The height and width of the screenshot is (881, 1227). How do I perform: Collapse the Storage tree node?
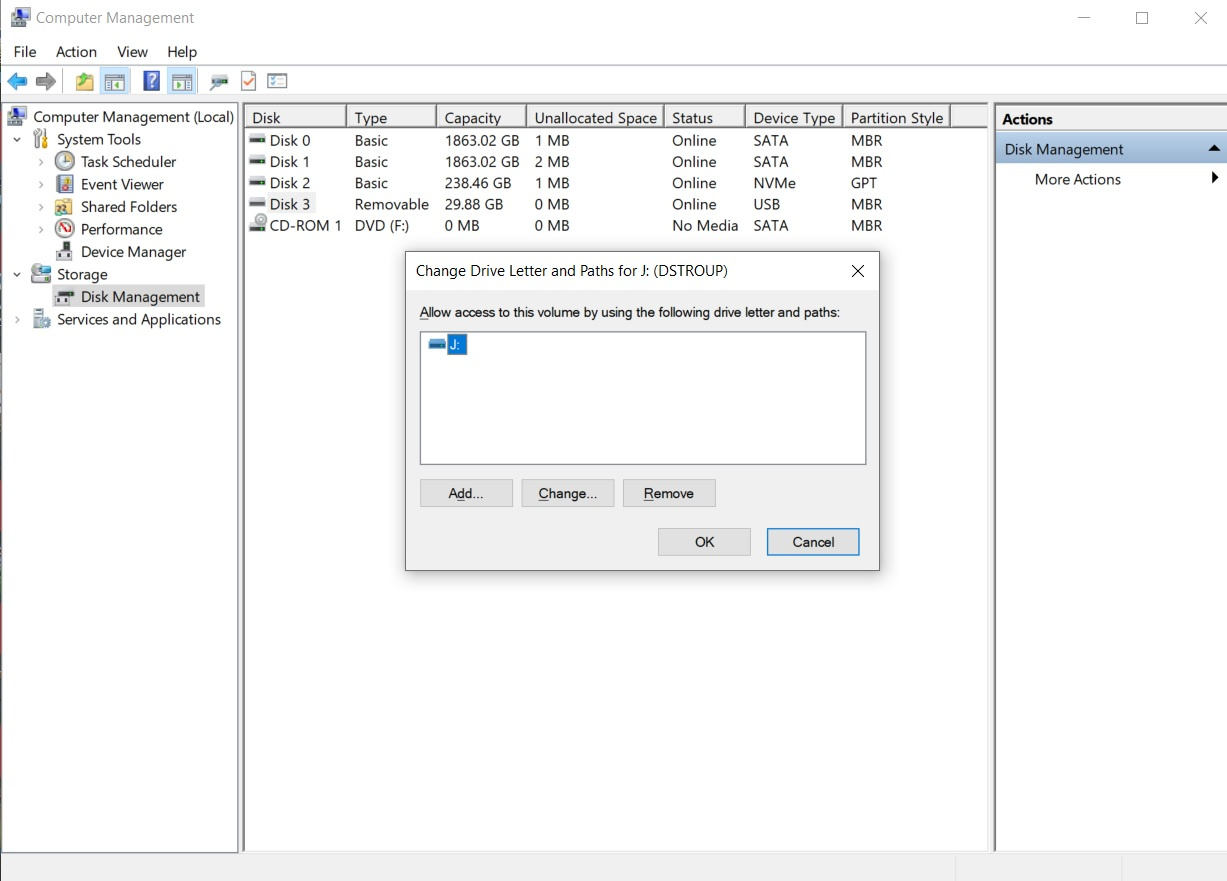[17, 274]
